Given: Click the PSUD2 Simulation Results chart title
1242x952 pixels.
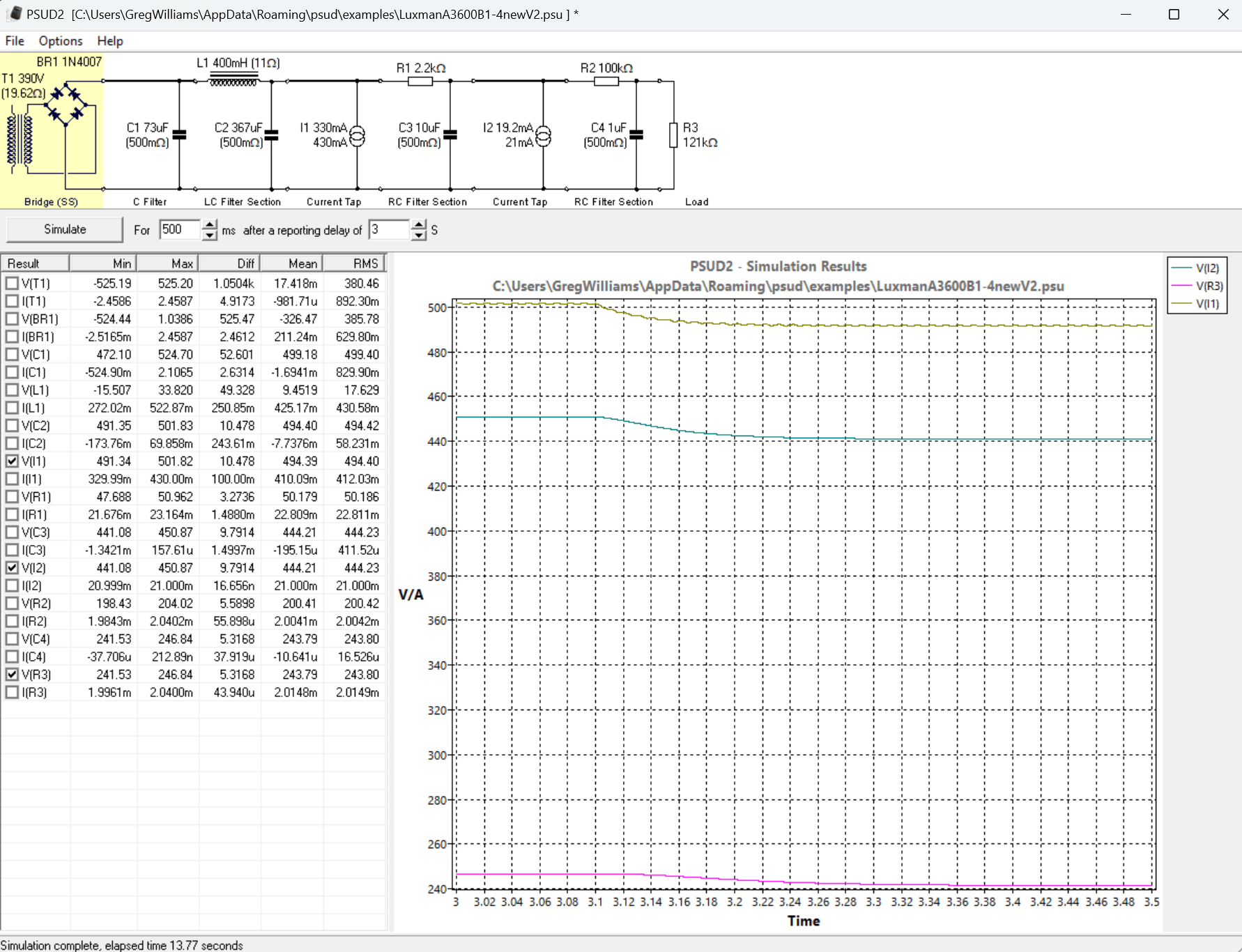Looking at the screenshot, I should click(779, 266).
